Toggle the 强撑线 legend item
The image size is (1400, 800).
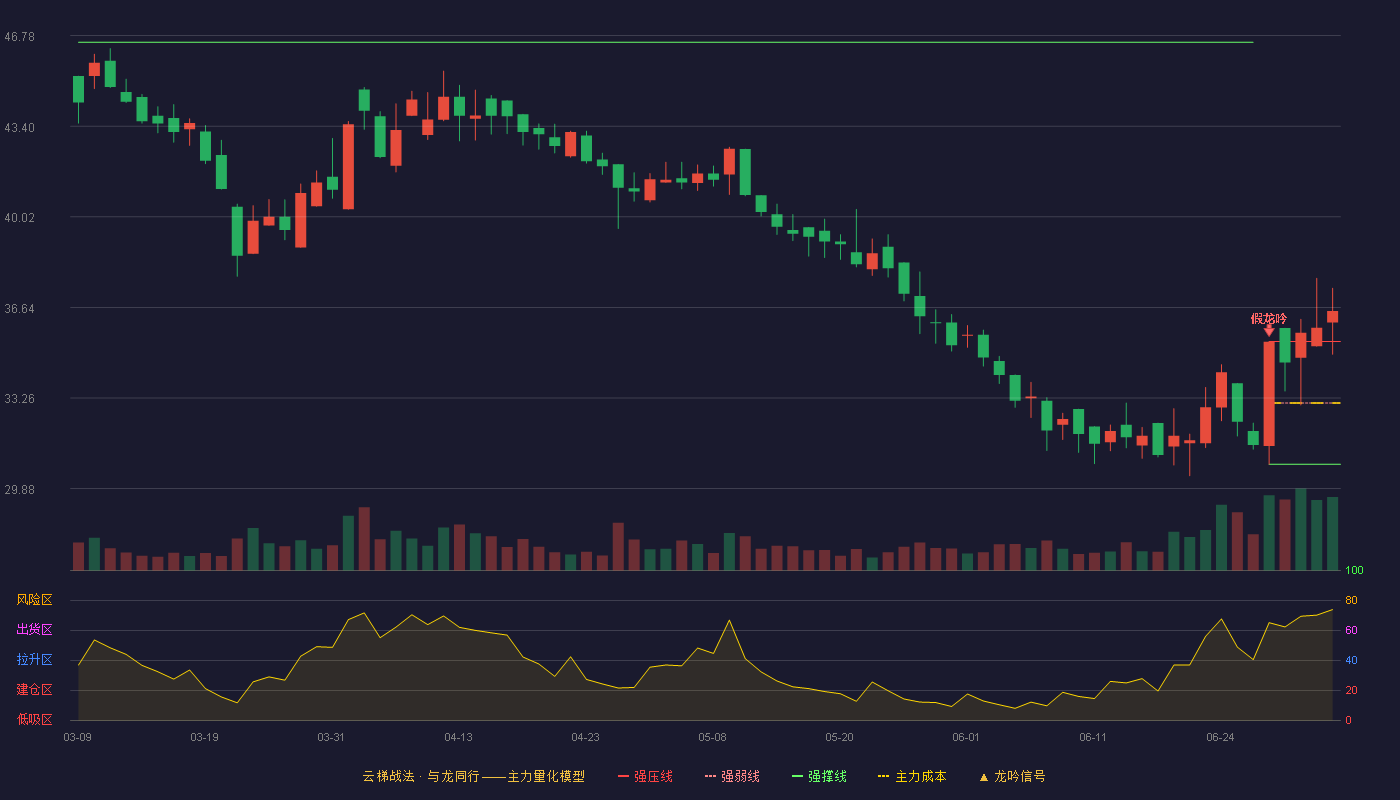[819, 776]
